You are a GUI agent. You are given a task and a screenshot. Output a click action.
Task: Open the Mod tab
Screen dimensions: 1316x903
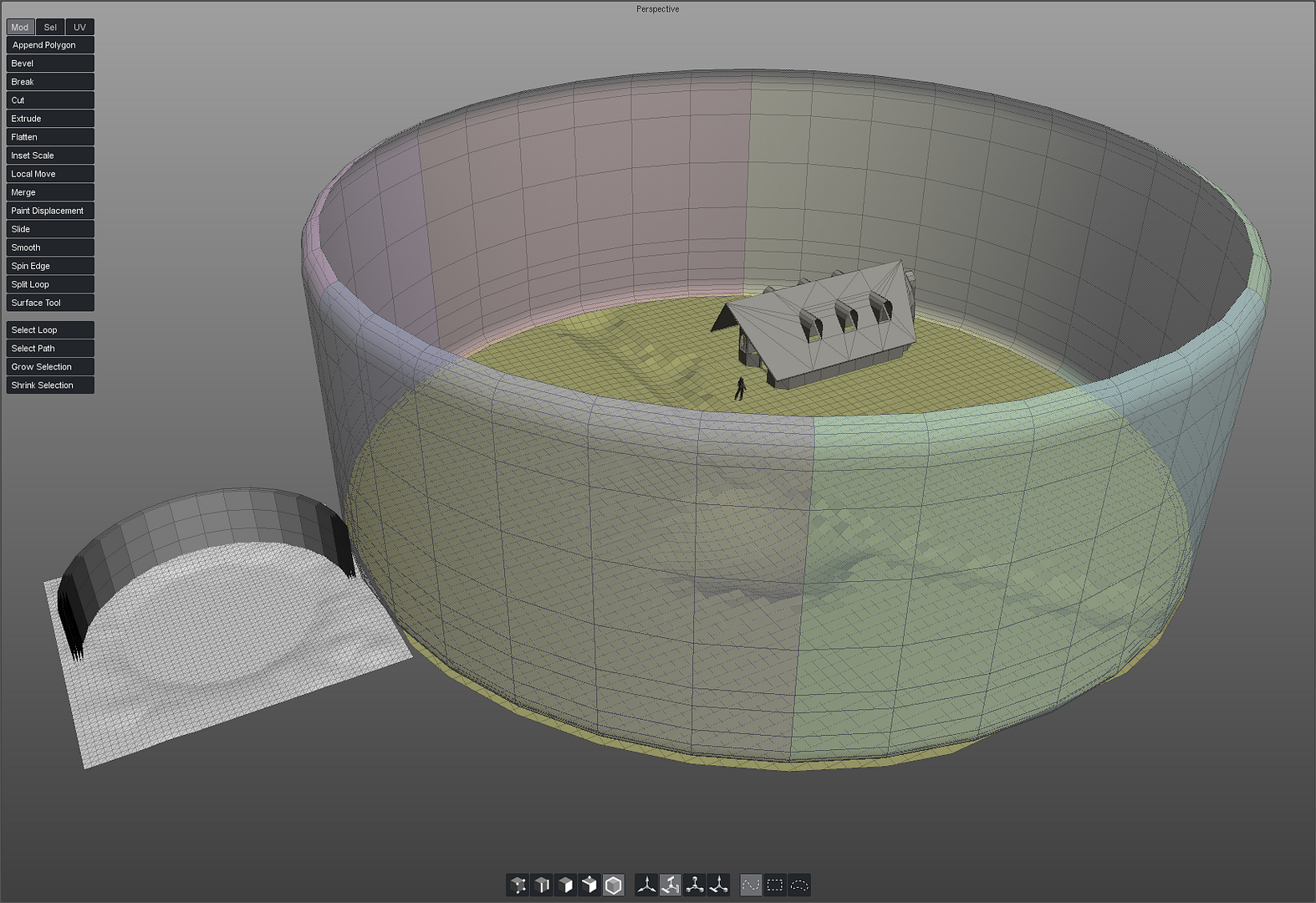[20, 28]
